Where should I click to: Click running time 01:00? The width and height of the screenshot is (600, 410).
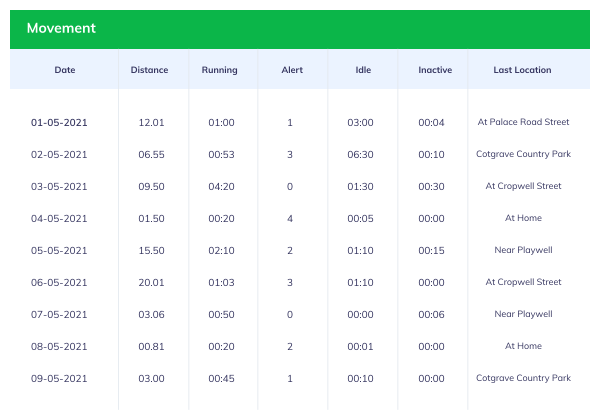point(221,123)
